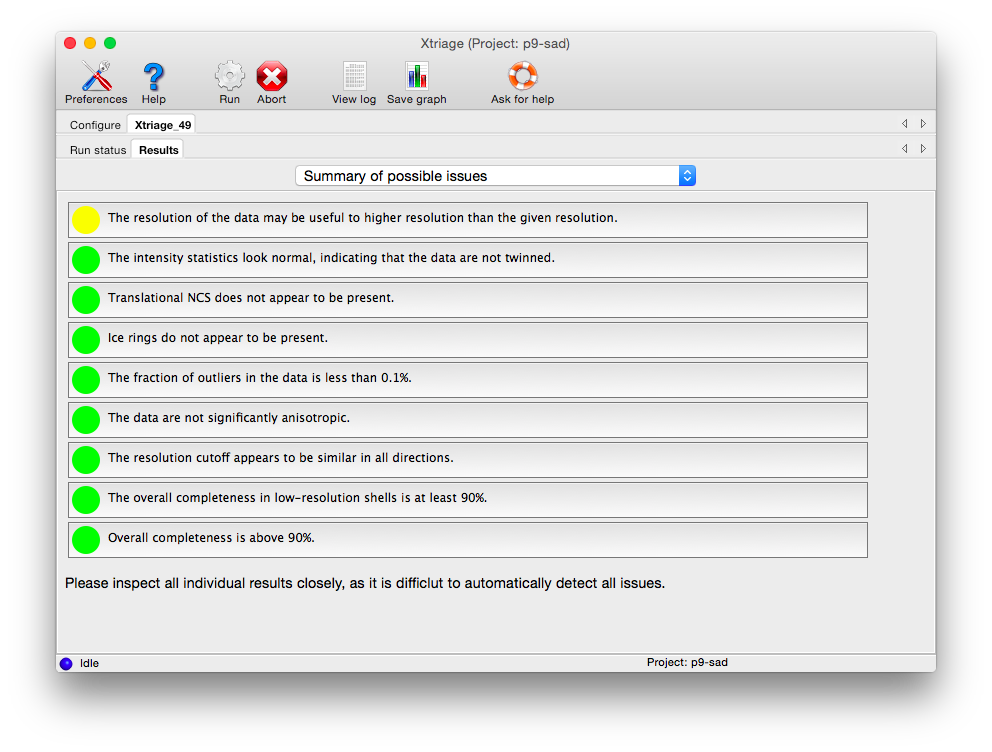Click the Help question mark icon
The height and width of the screenshot is (752, 992).
point(153,78)
